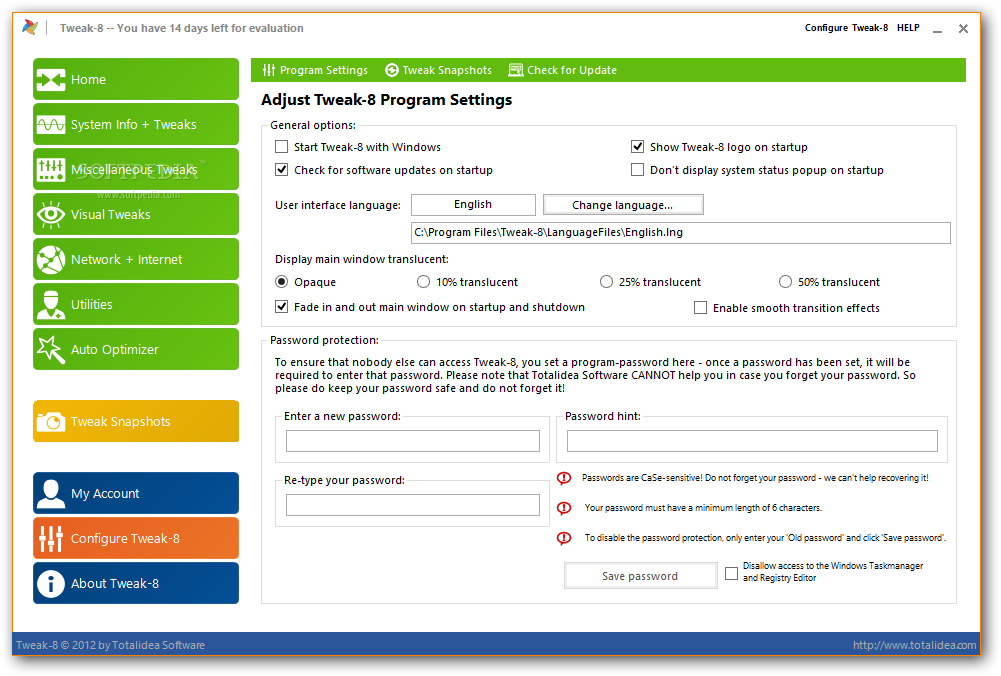The width and height of the screenshot is (1001, 676).
Task: Select 50% translucent option
Action: tap(785, 282)
